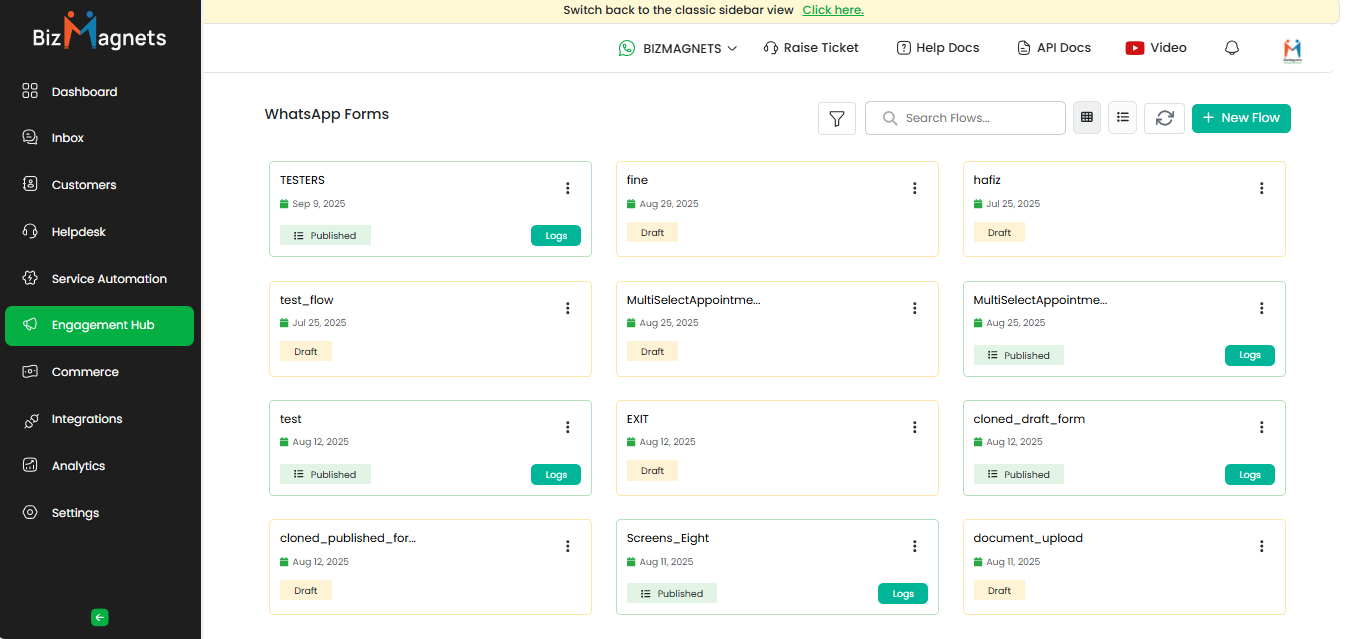Open options menu for document_upload form
Image resolution: width=1345 pixels, height=639 pixels.
[x=1261, y=546]
